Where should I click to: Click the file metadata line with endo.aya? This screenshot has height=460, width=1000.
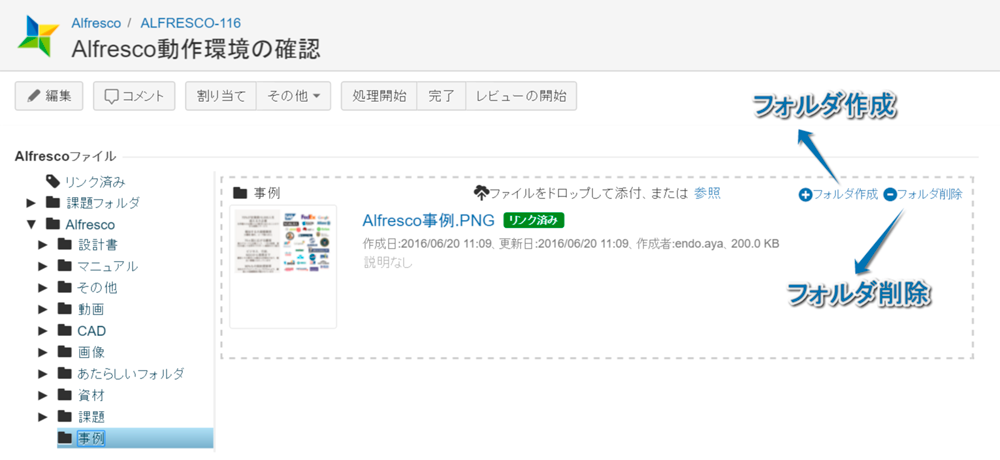tap(571, 244)
